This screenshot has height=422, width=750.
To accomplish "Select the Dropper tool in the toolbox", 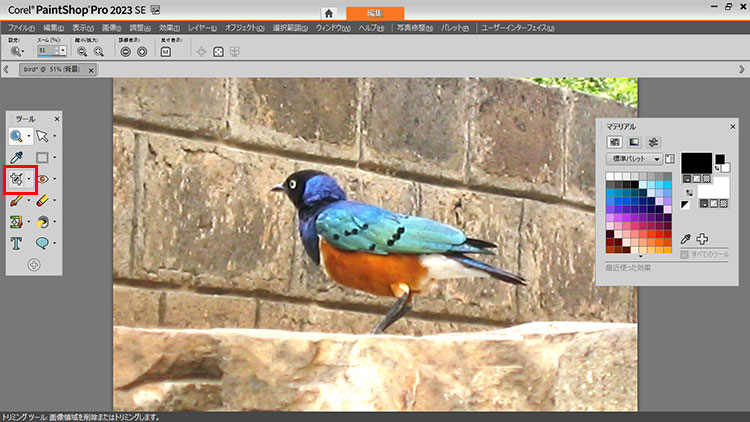I will (17, 157).
